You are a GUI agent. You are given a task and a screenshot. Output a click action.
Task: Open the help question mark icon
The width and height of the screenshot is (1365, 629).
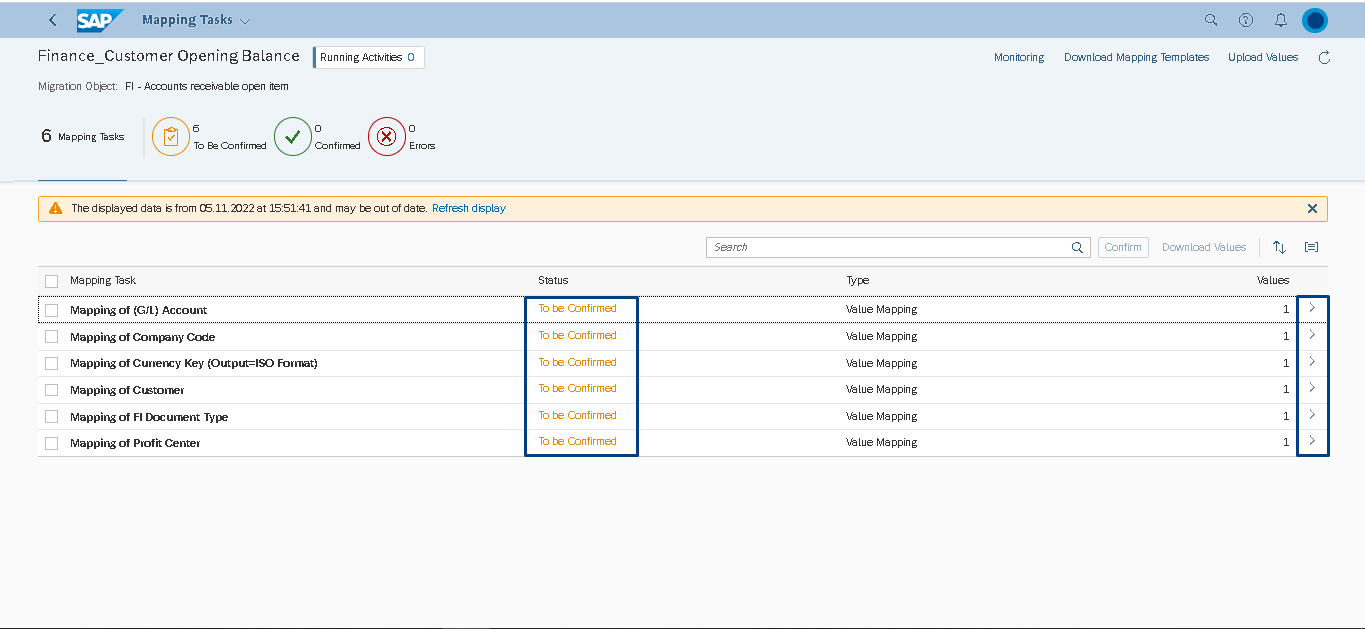(1246, 20)
